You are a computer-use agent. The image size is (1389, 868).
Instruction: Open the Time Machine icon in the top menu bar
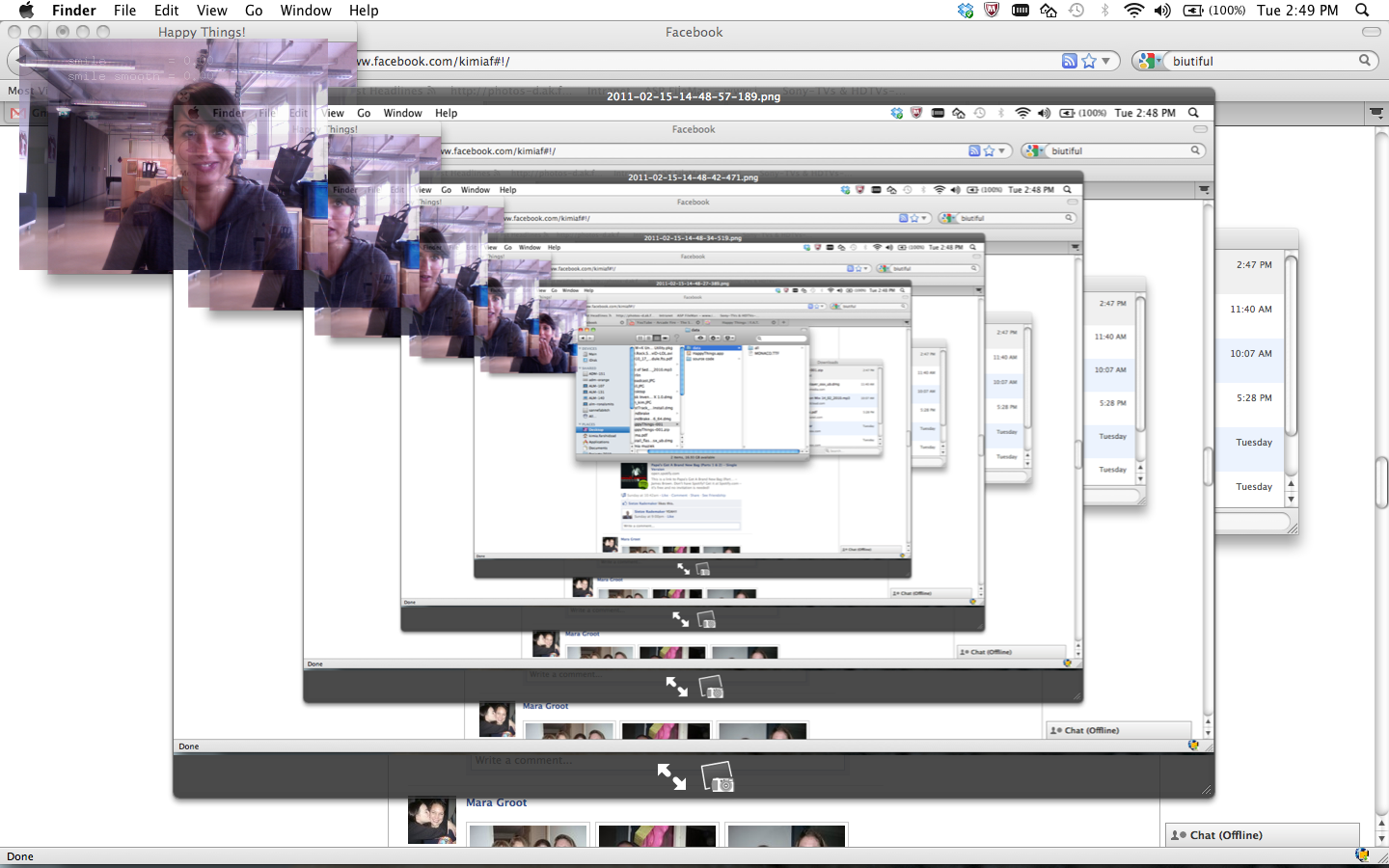coord(1076,11)
